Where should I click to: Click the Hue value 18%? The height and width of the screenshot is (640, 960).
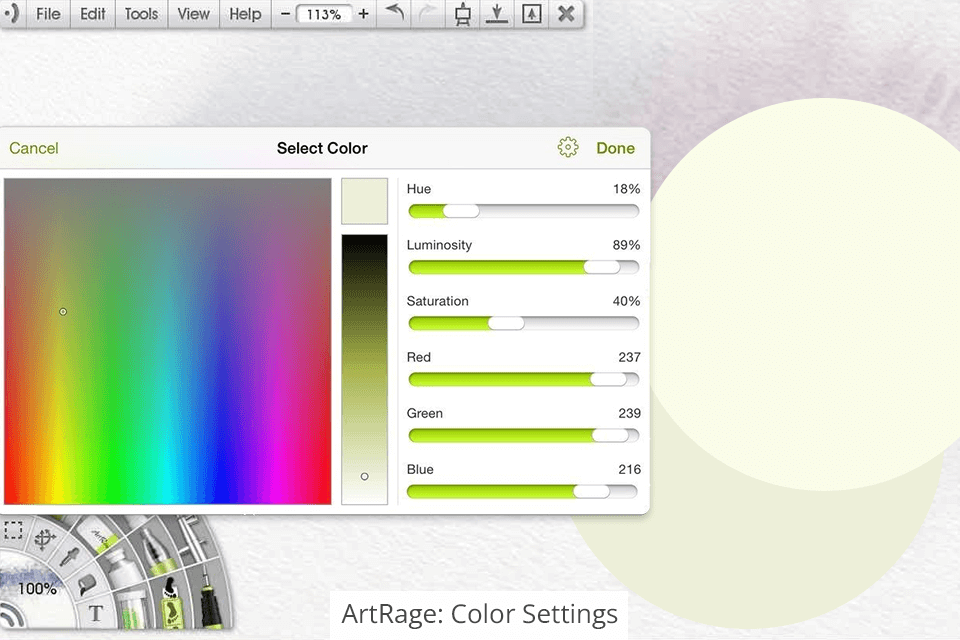click(626, 189)
